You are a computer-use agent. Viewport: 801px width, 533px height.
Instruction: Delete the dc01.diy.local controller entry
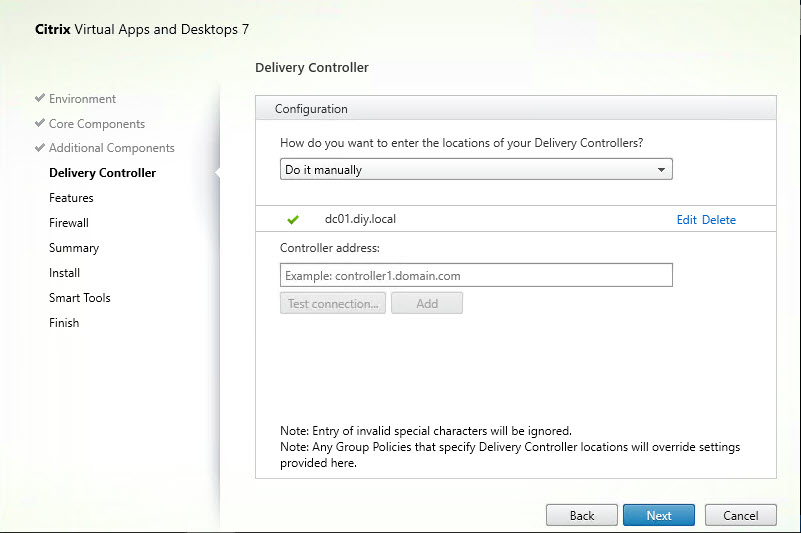tap(718, 220)
